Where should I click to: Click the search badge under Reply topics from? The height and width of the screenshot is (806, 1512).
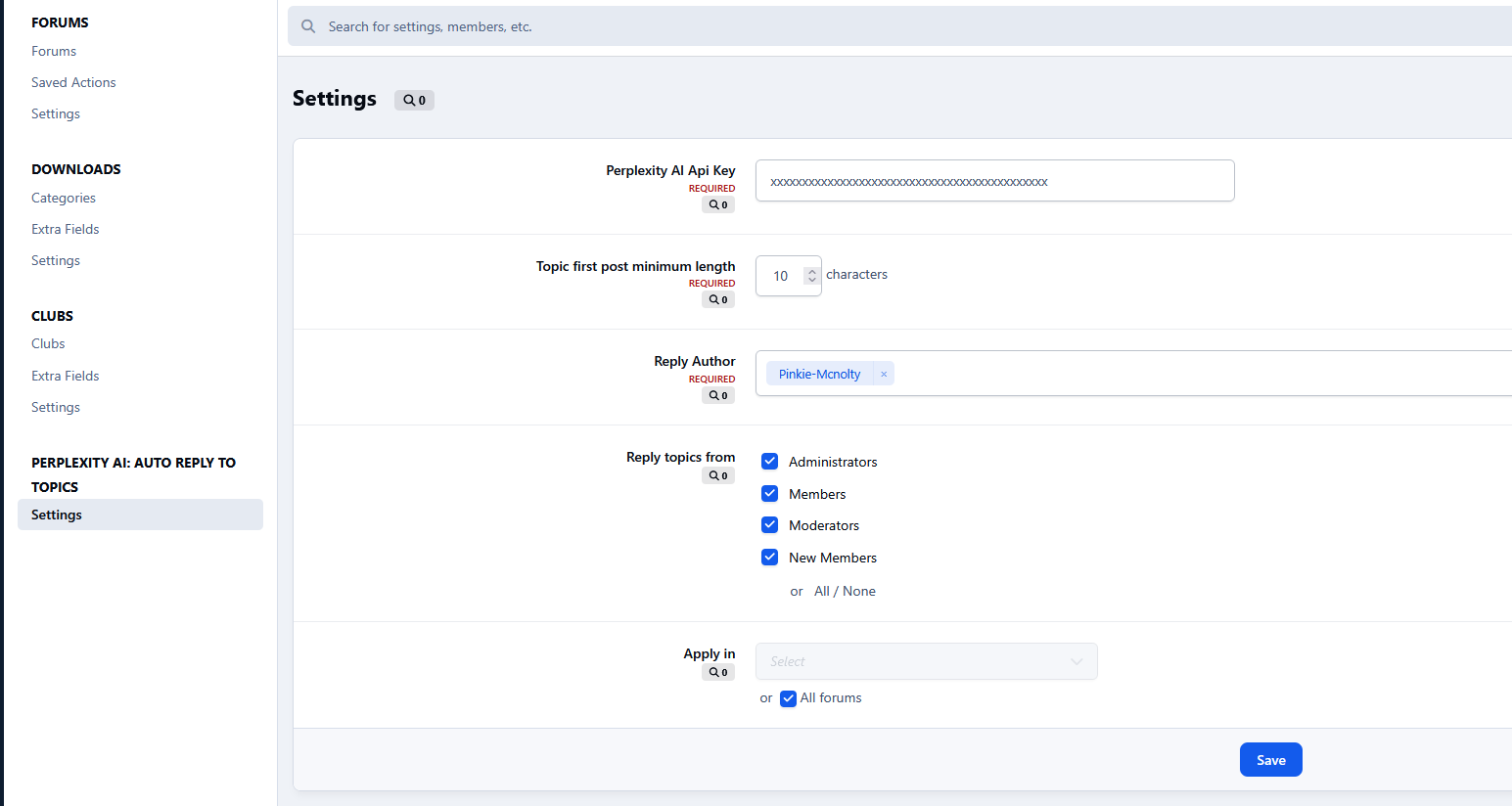coord(717,476)
